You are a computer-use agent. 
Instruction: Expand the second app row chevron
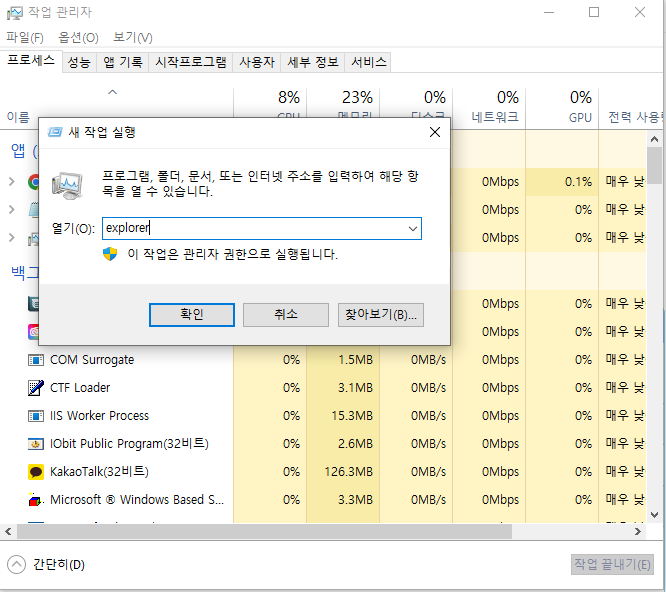pyautogui.click(x=12, y=209)
